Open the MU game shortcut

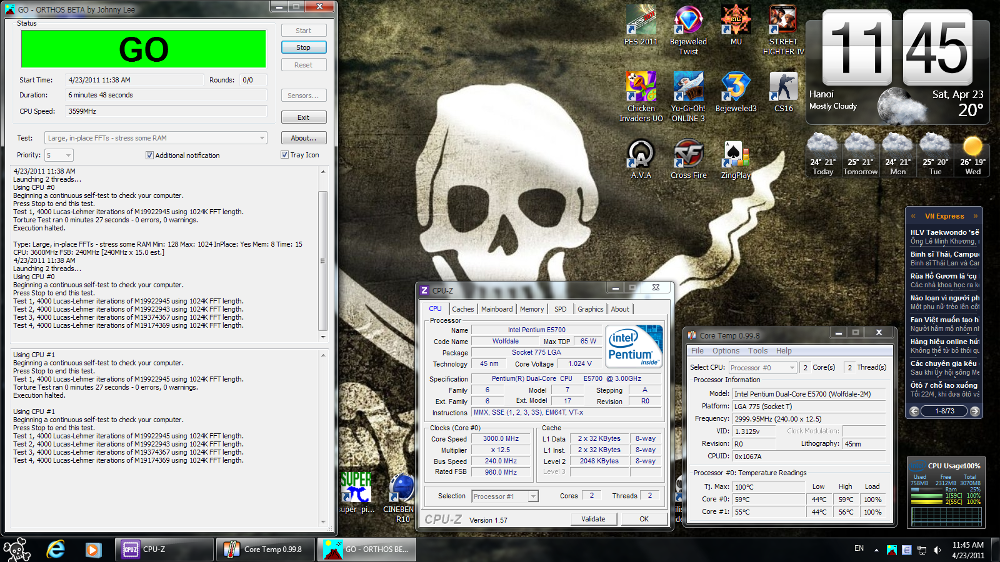coord(735,26)
